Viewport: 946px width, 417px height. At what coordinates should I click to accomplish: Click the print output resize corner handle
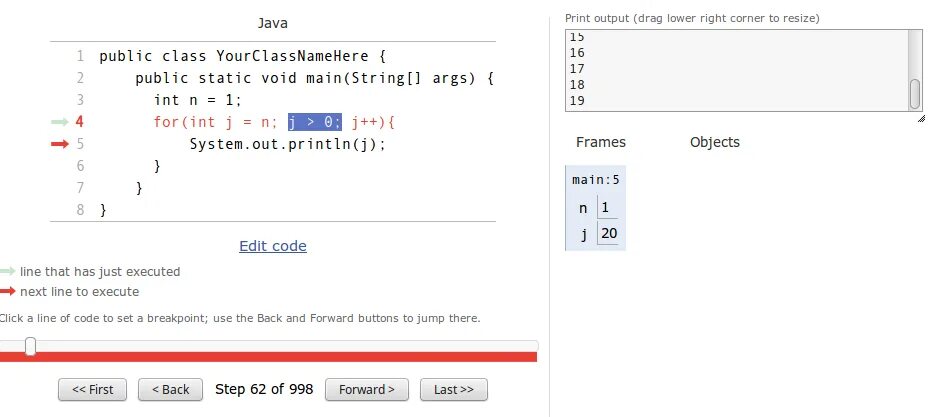(920, 118)
